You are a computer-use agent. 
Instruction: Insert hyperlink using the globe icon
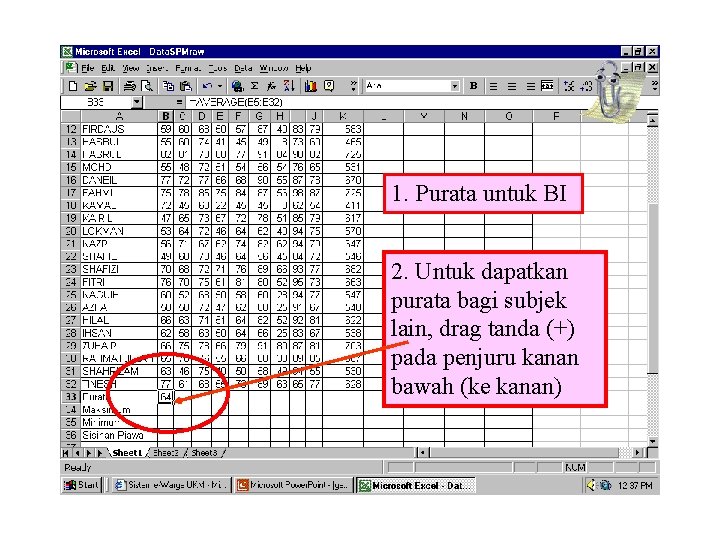tap(237, 86)
